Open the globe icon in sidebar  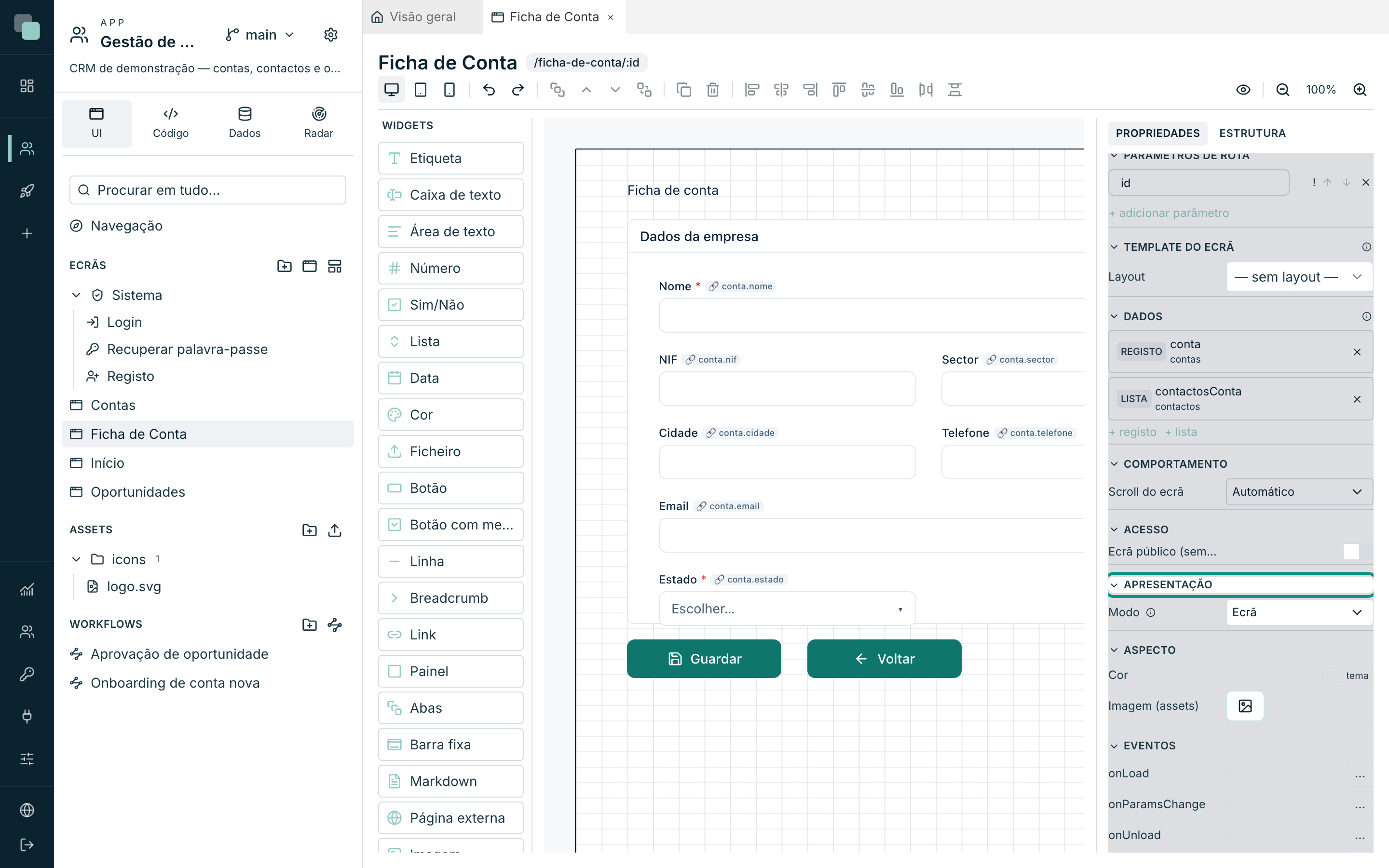[x=27, y=810]
